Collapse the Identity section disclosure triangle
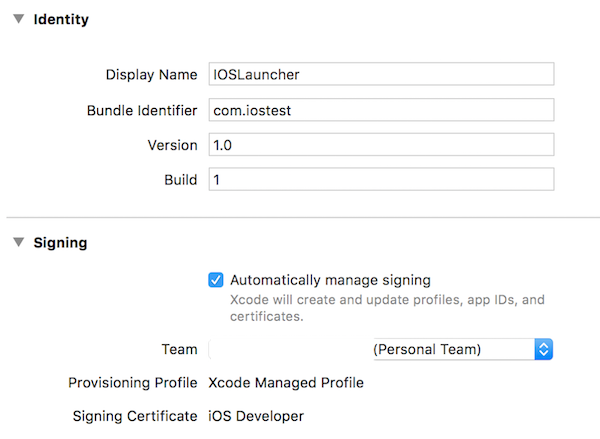Screen dimensions: 600x439 pyautogui.click(x=18, y=19)
